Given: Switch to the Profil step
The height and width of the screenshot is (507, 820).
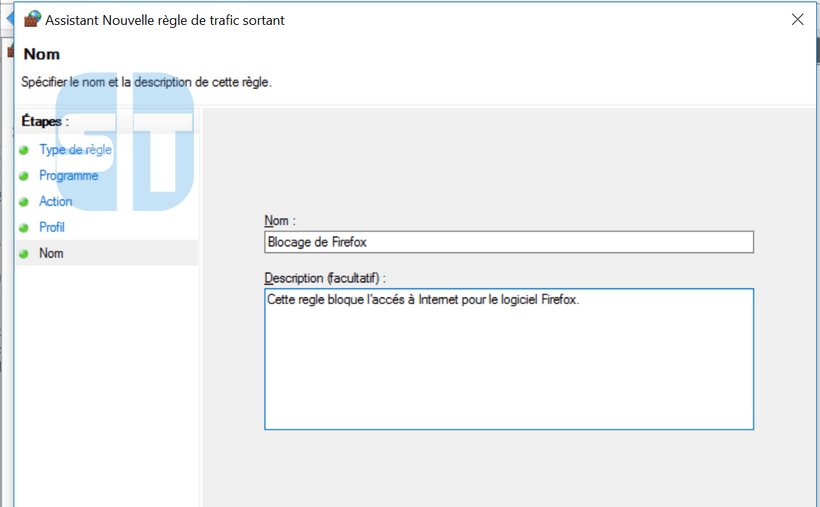Looking at the screenshot, I should 52,228.
